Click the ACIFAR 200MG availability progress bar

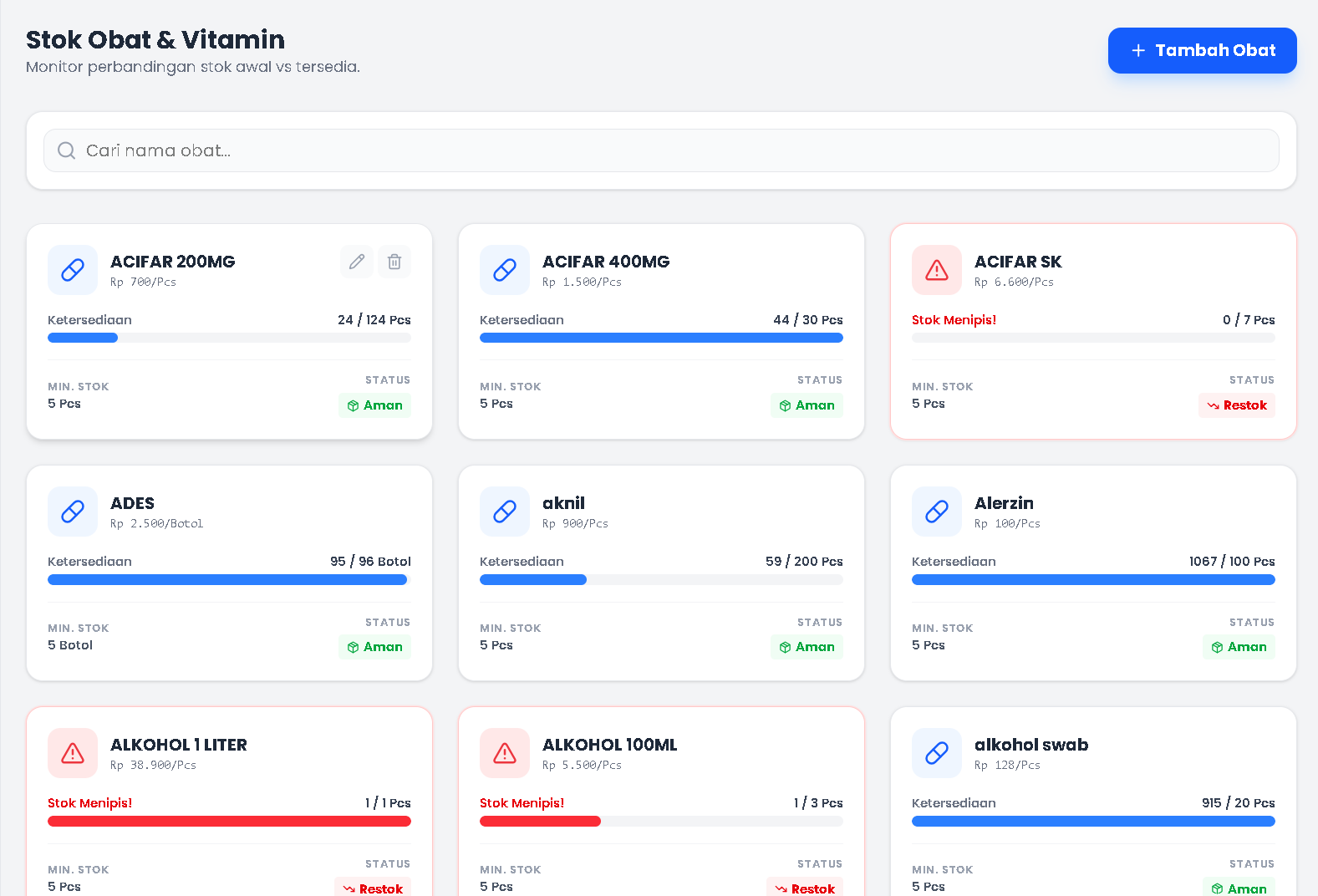tap(229, 338)
